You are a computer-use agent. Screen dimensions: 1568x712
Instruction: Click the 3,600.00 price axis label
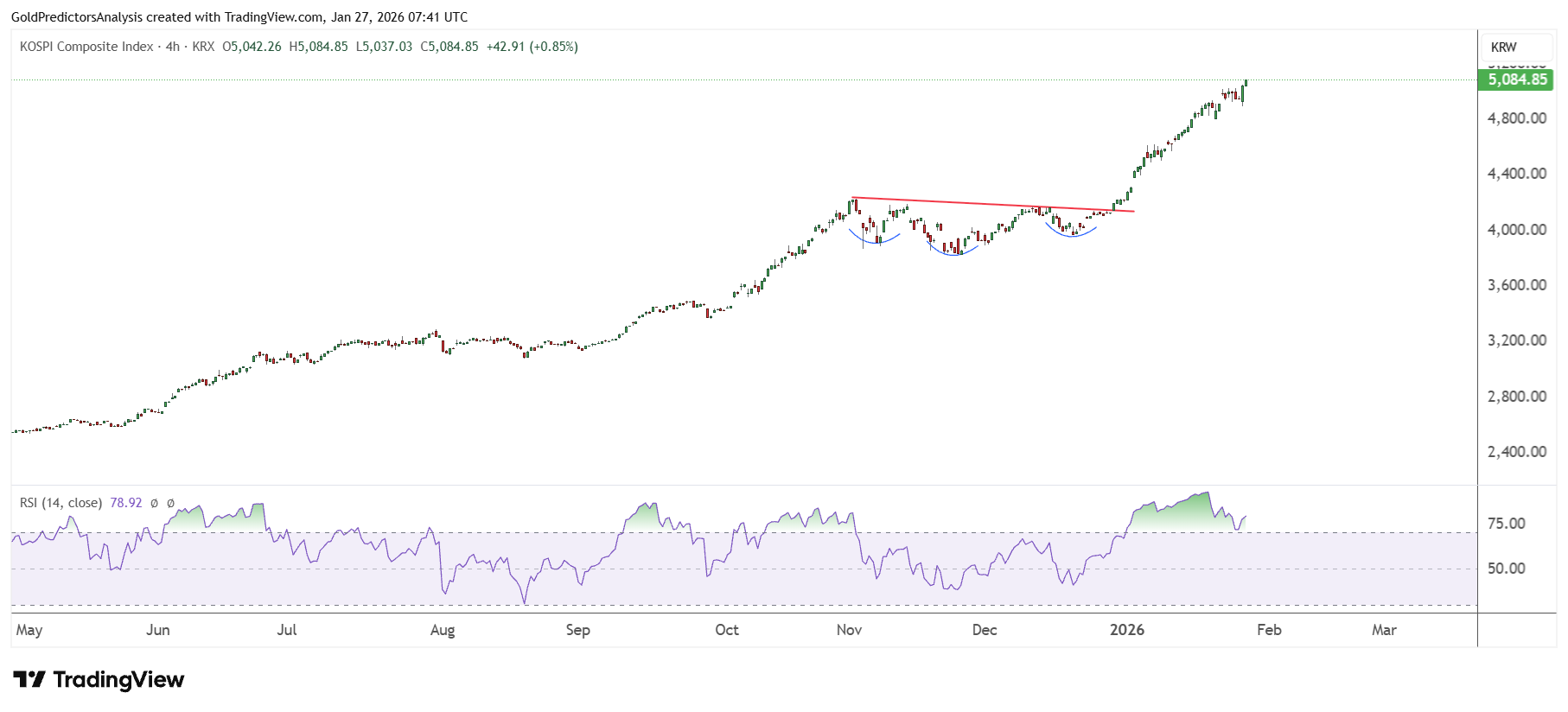pos(1517,285)
